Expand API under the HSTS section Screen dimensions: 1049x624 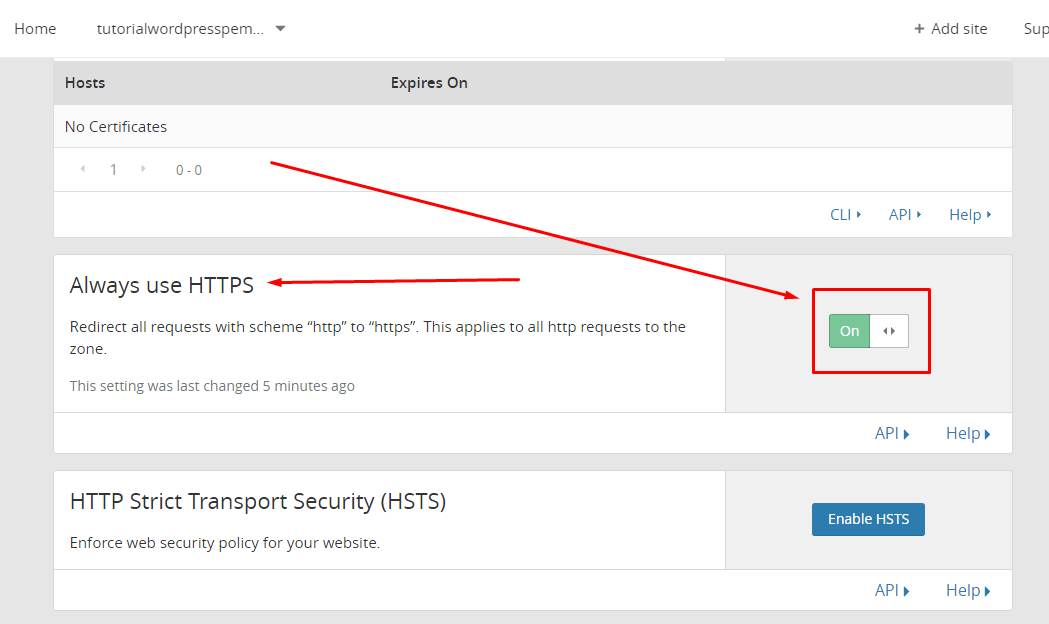[x=892, y=590]
